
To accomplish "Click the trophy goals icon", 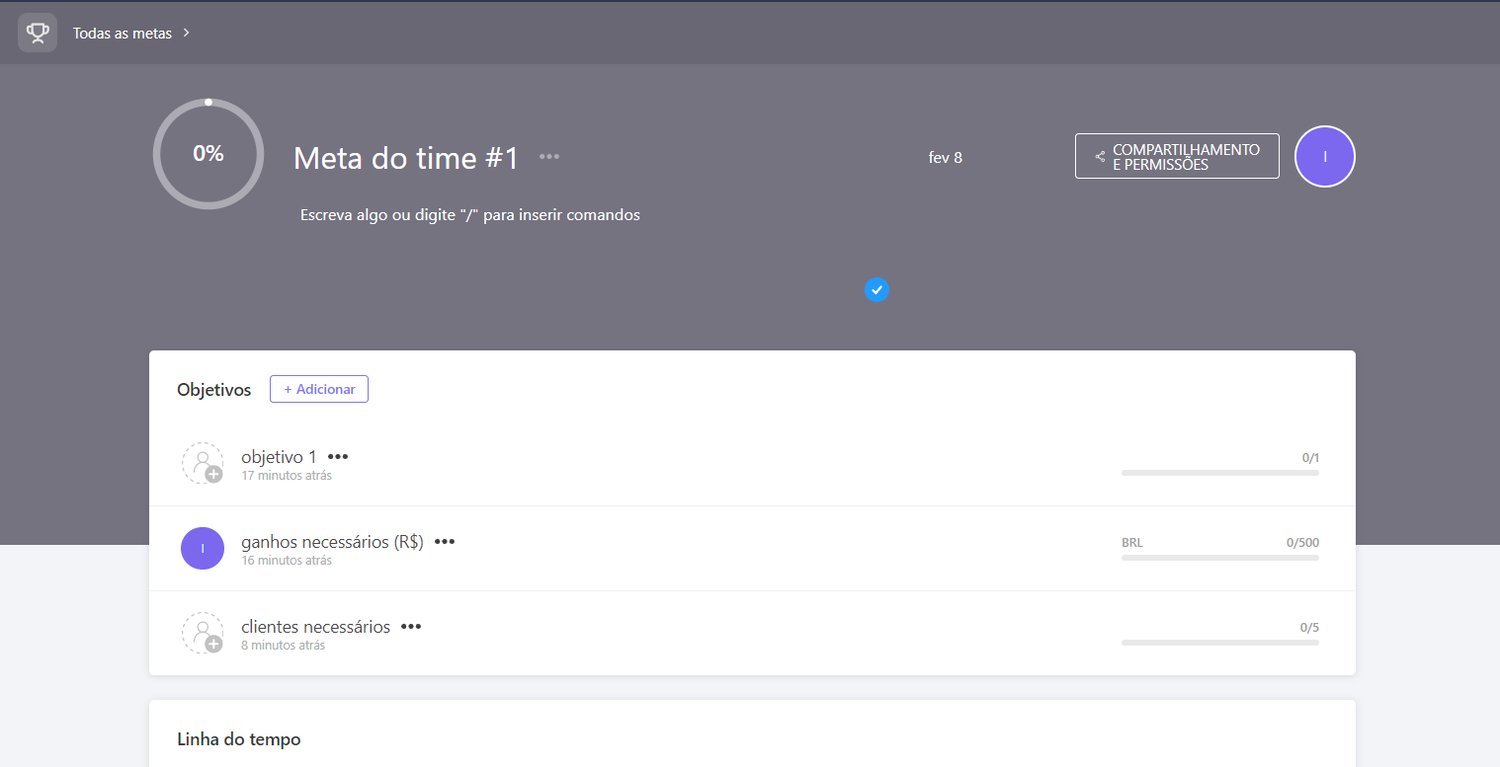I will coord(37,33).
